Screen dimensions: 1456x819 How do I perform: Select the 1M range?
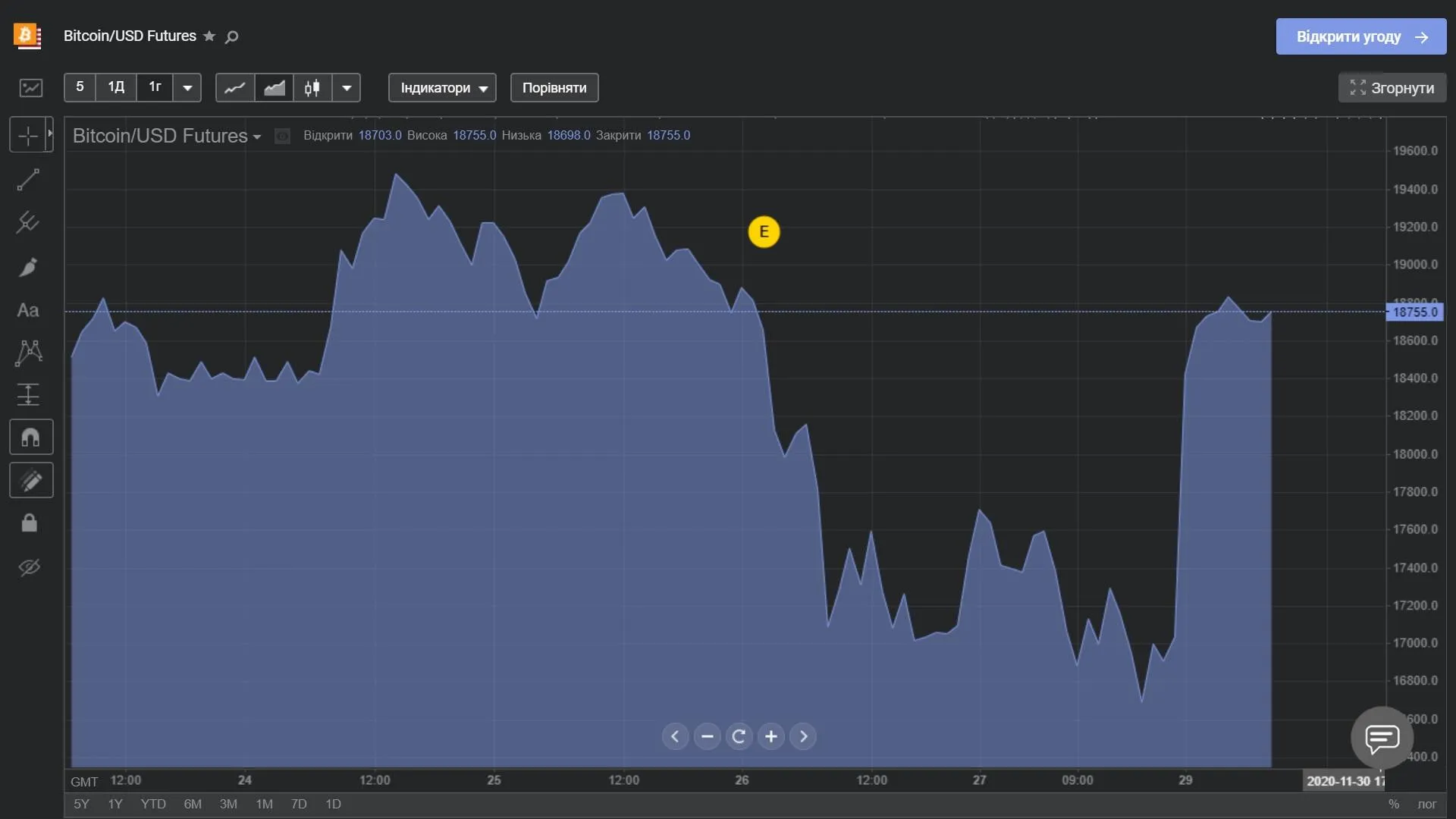coord(264,804)
